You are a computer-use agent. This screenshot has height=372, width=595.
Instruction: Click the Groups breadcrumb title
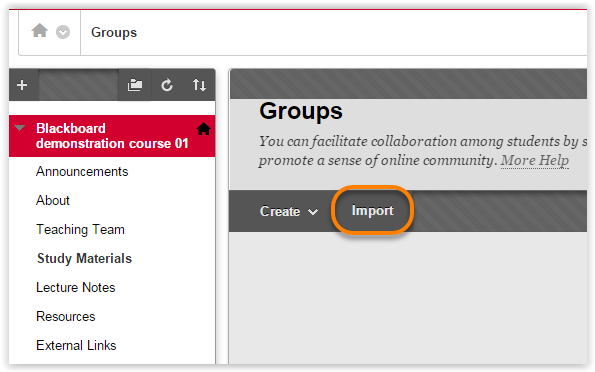pos(114,33)
